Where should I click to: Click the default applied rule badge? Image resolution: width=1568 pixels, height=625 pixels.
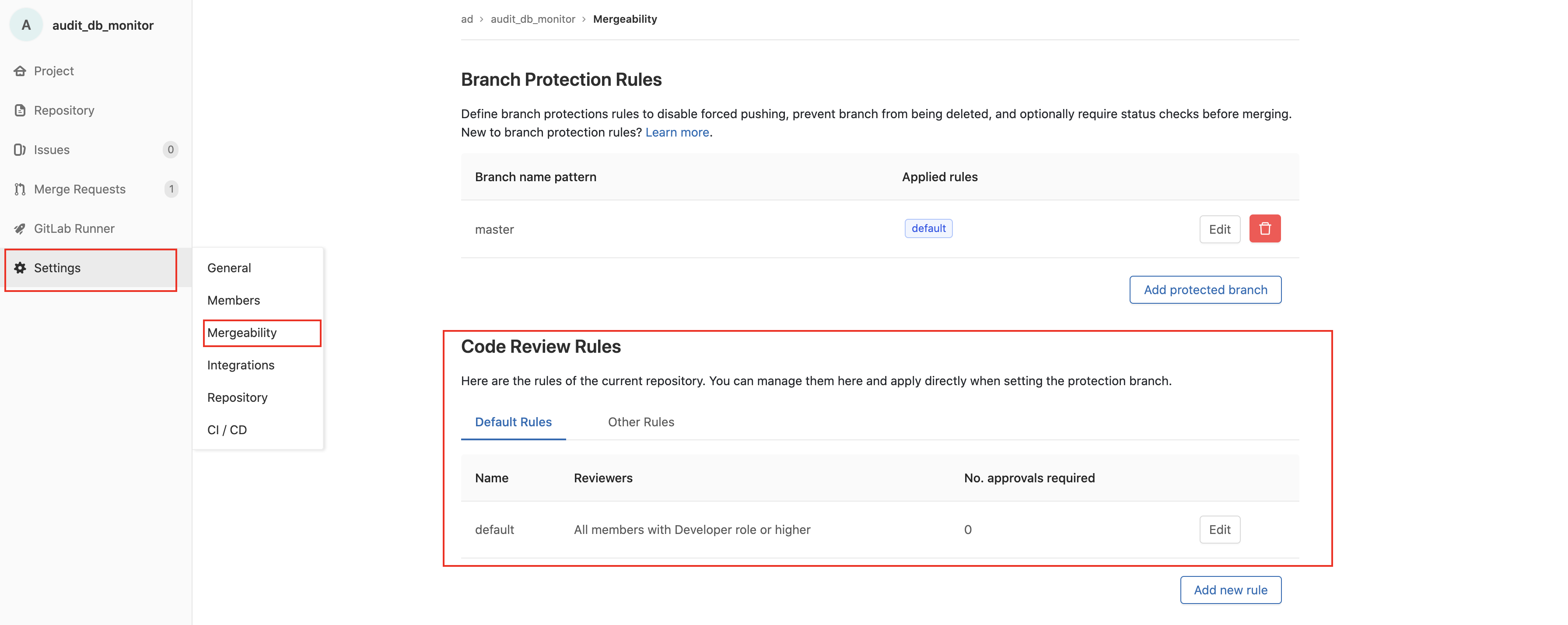click(928, 228)
